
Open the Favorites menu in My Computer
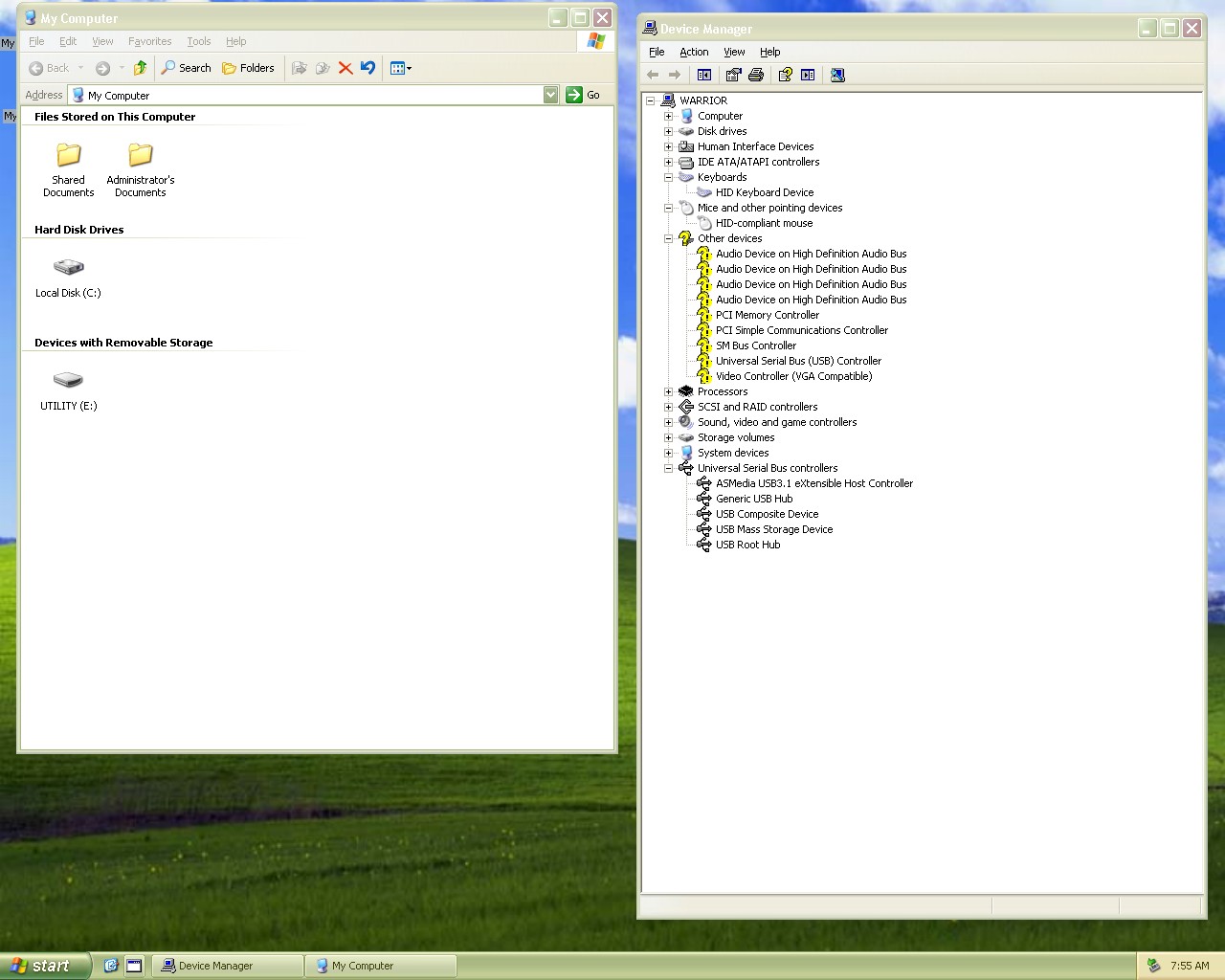[150, 41]
